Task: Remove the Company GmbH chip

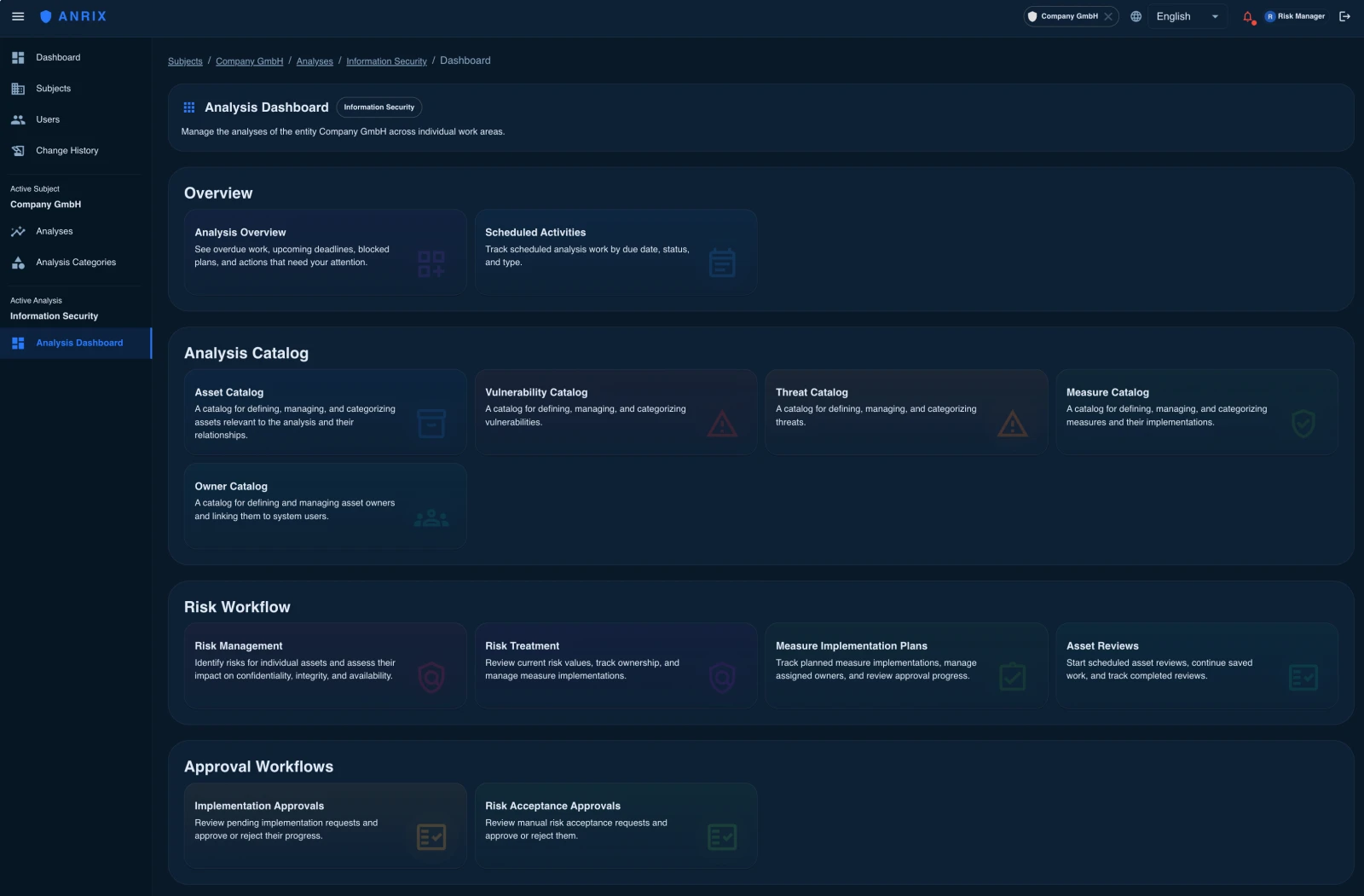Action: pos(1108,16)
